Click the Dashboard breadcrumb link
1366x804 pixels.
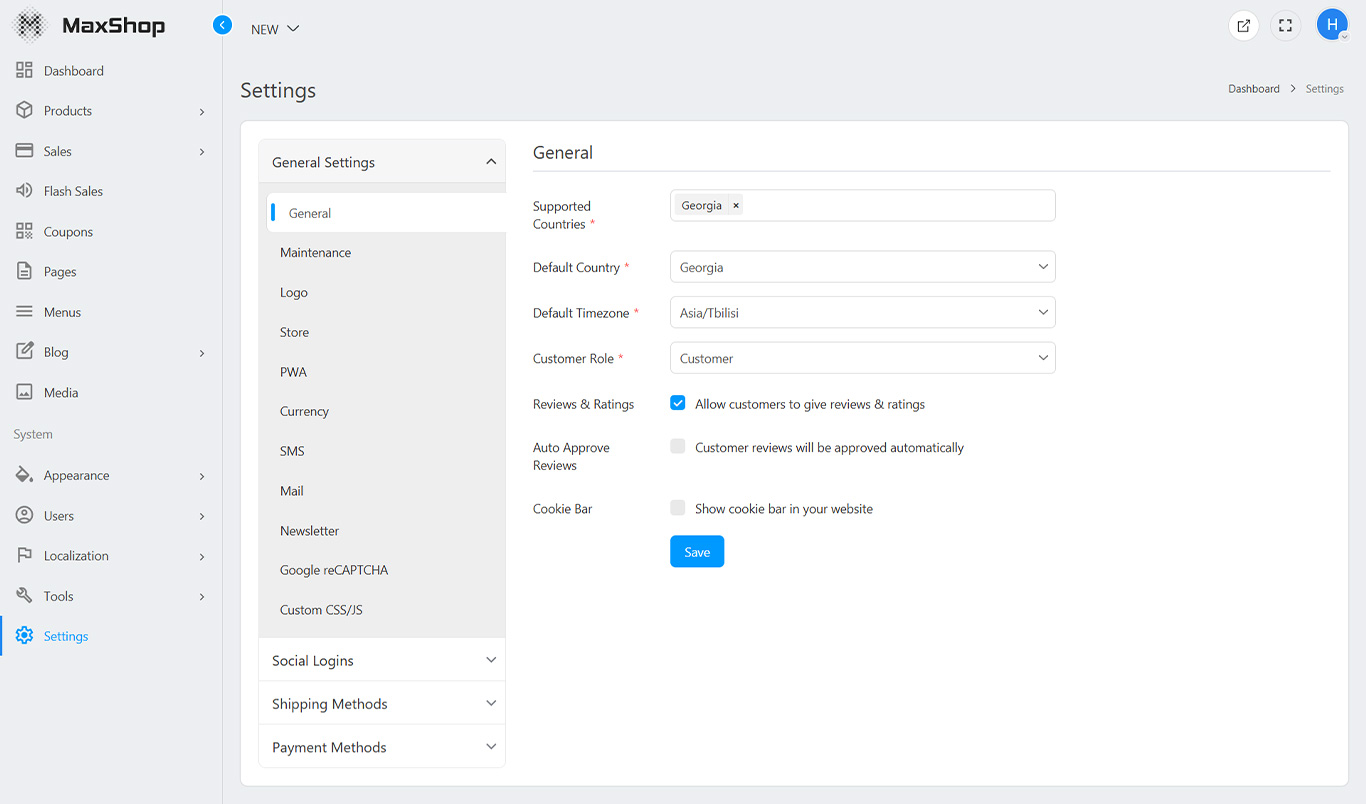(x=1253, y=89)
